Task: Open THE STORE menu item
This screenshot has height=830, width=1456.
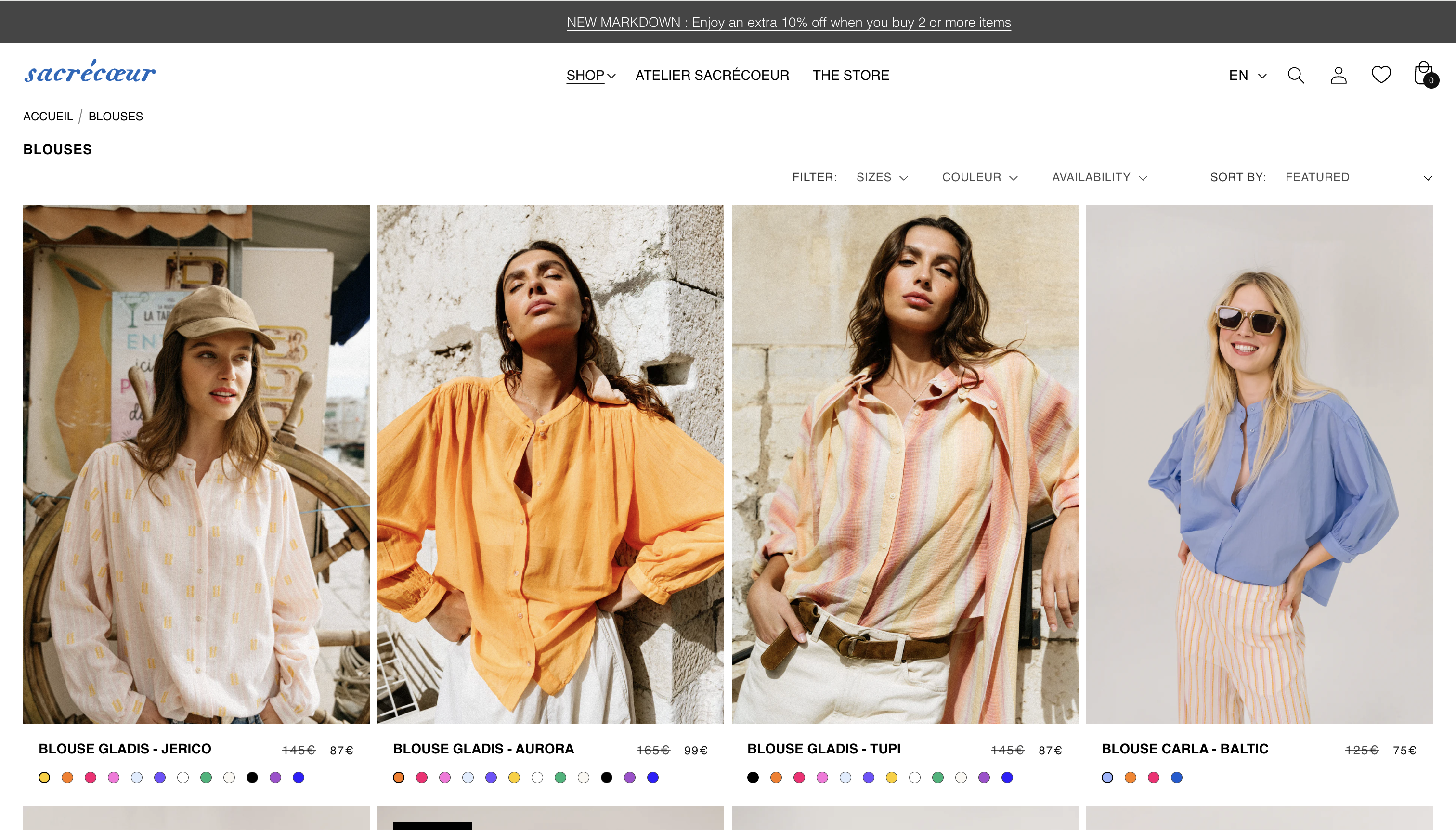Action: point(851,75)
